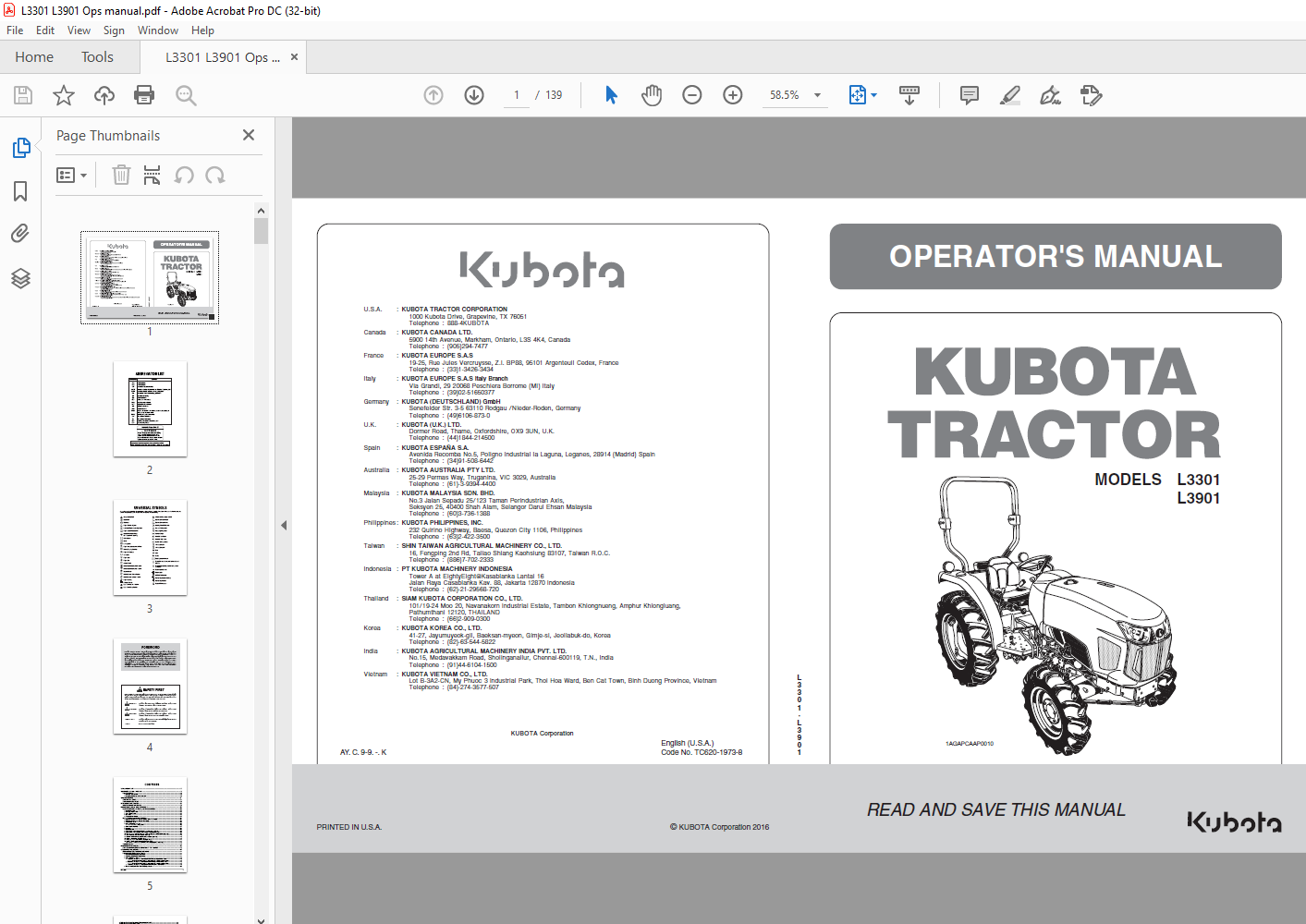1306x924 pixels.
Task: Zoom out with the minus icon
Action: click(692, 95)
